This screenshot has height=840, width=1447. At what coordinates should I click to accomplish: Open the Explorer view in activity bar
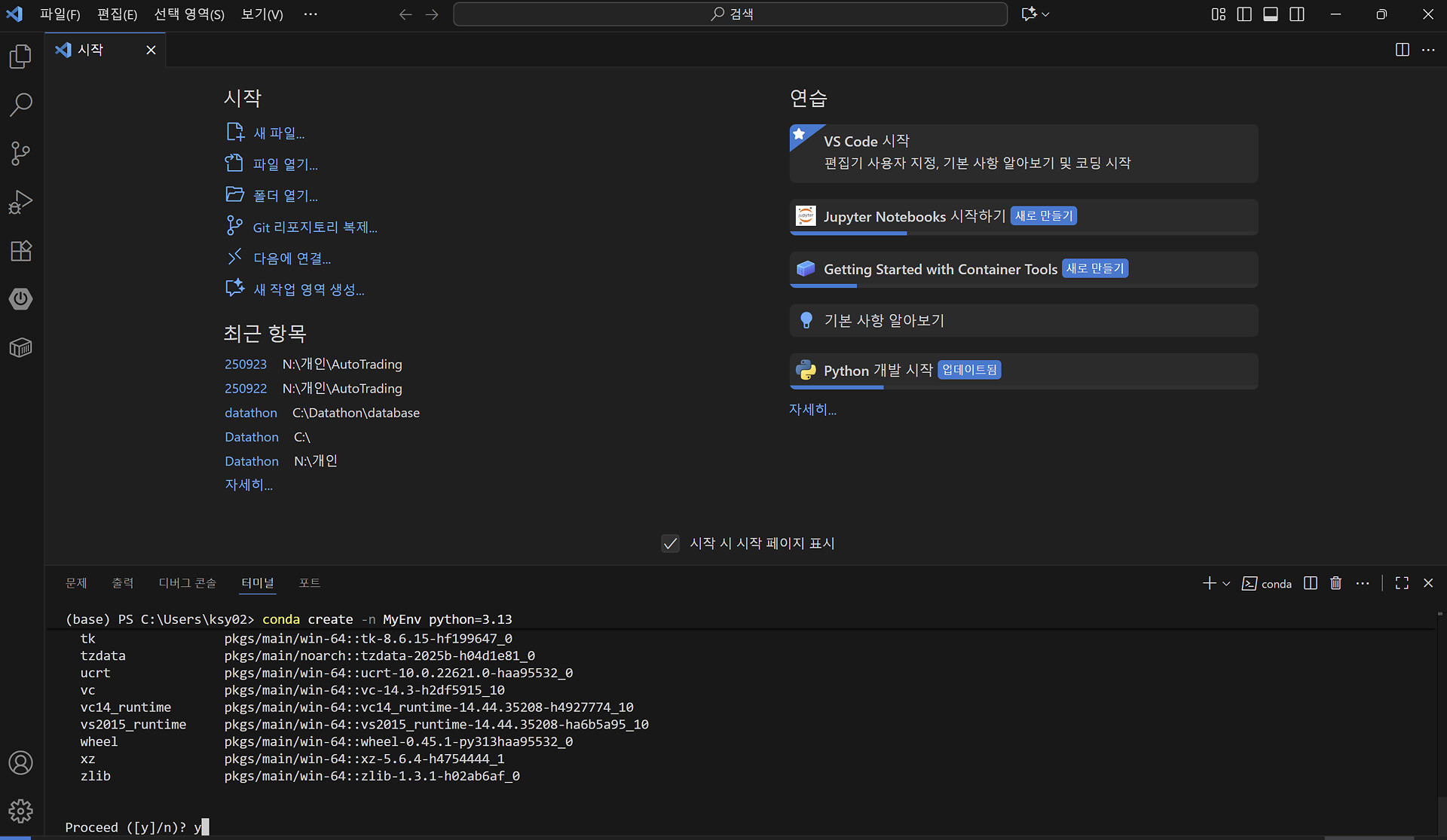[20, 57]
